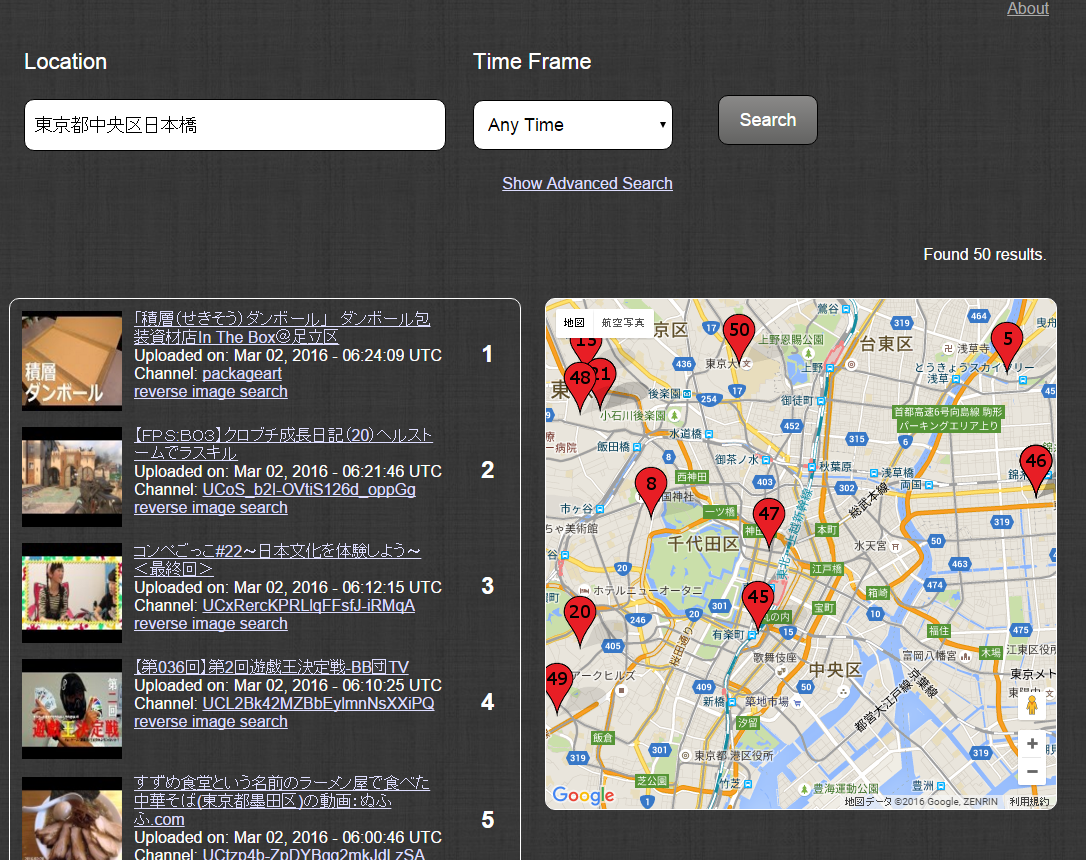Click the 台東区 label on map
This screenshot has width=1086, height=860.
(x=887, y=343)
